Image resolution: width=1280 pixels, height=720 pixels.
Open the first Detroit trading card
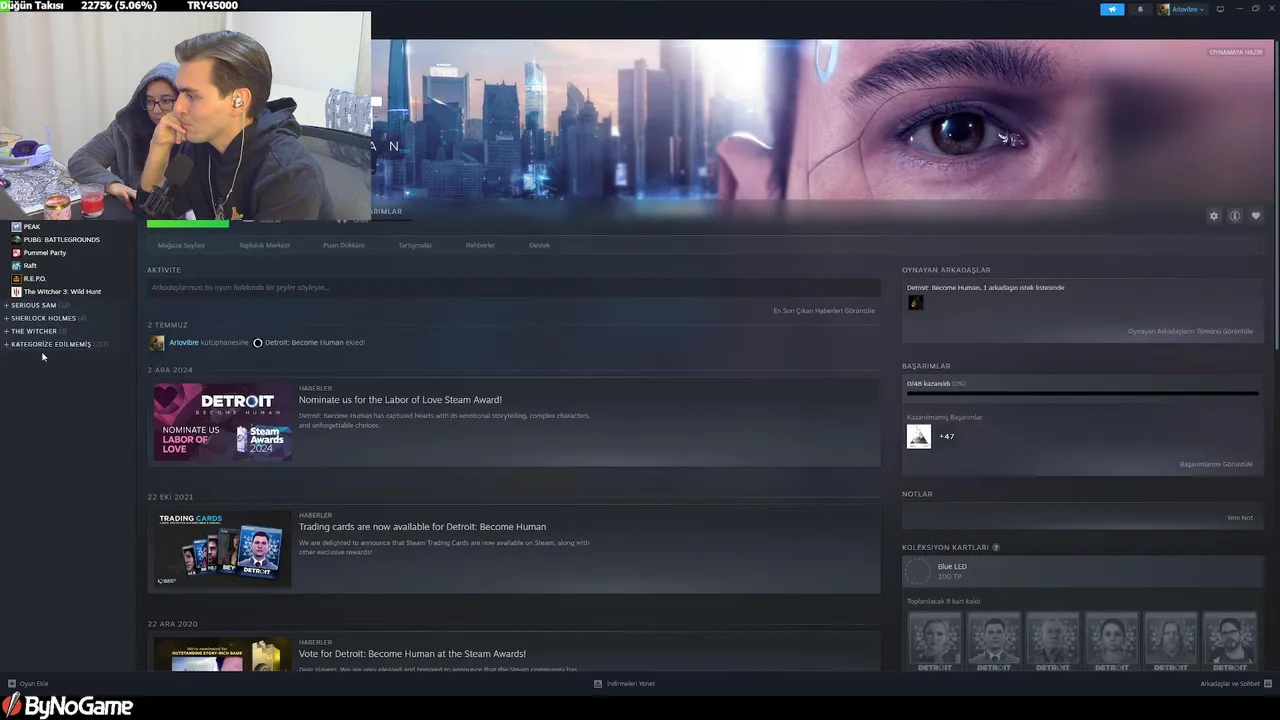click(935, 641)
